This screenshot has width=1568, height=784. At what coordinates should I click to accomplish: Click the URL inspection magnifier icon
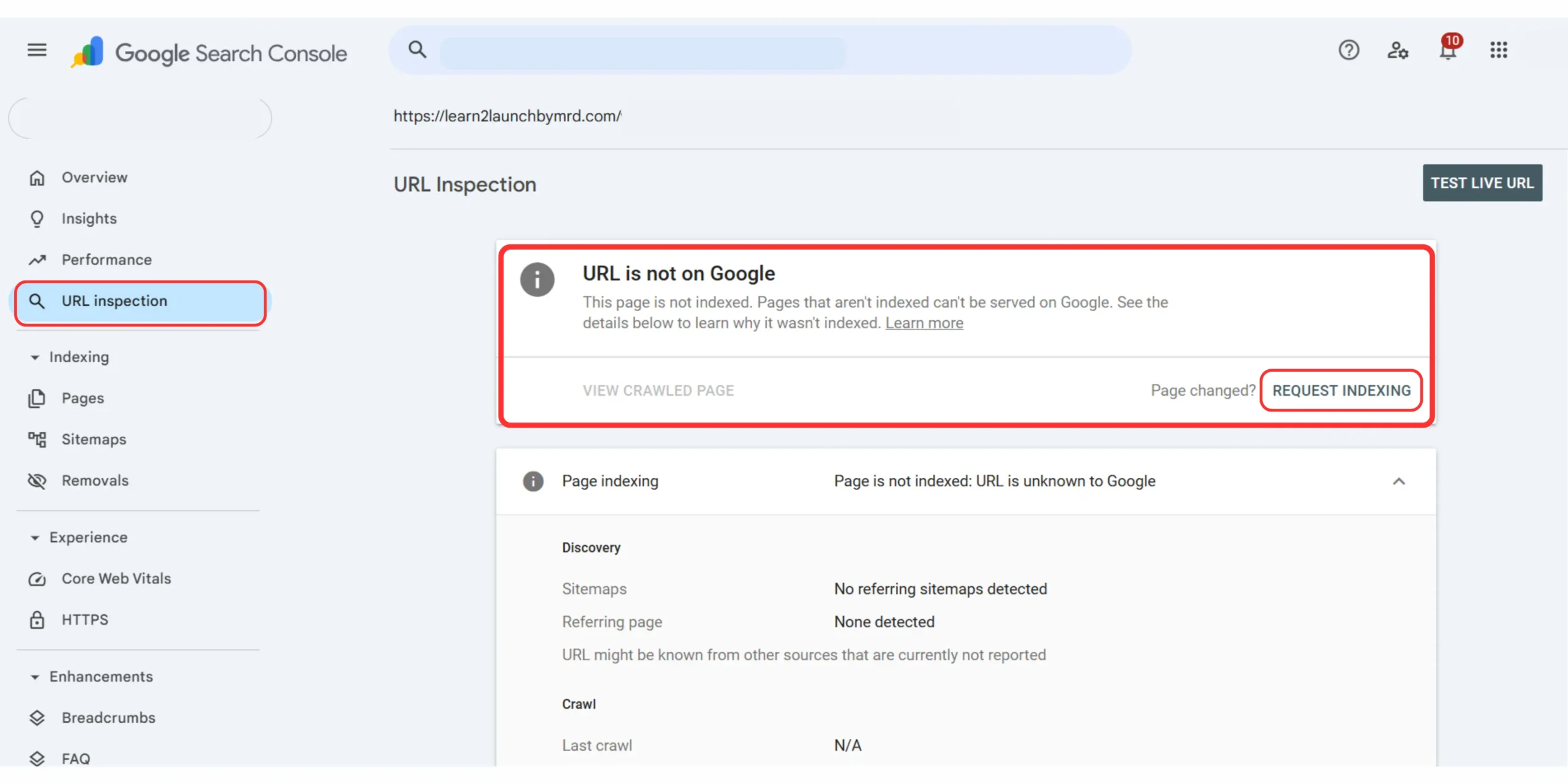[x=37, y=301]
